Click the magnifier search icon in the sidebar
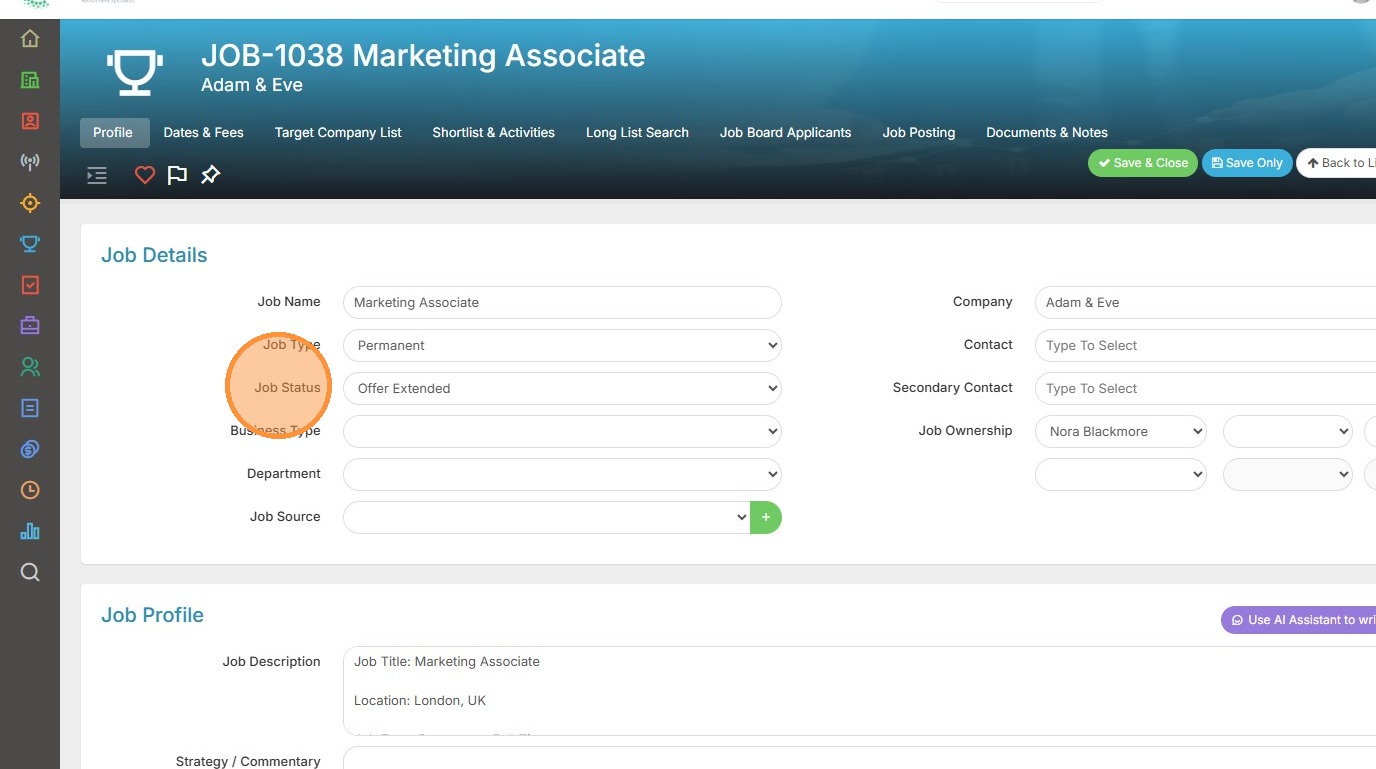The height and width of the screenshot is (769, 1376). (x=30, y=572)
